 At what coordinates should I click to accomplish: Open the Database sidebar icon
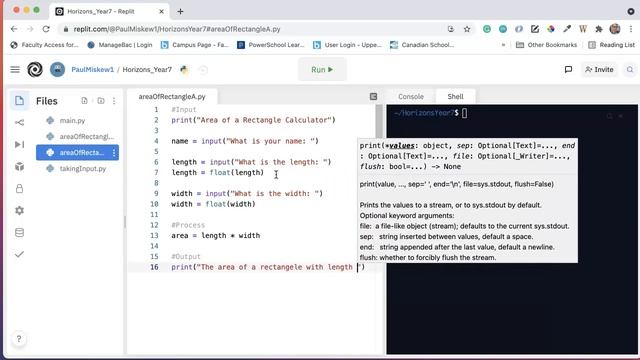point(19,233)
